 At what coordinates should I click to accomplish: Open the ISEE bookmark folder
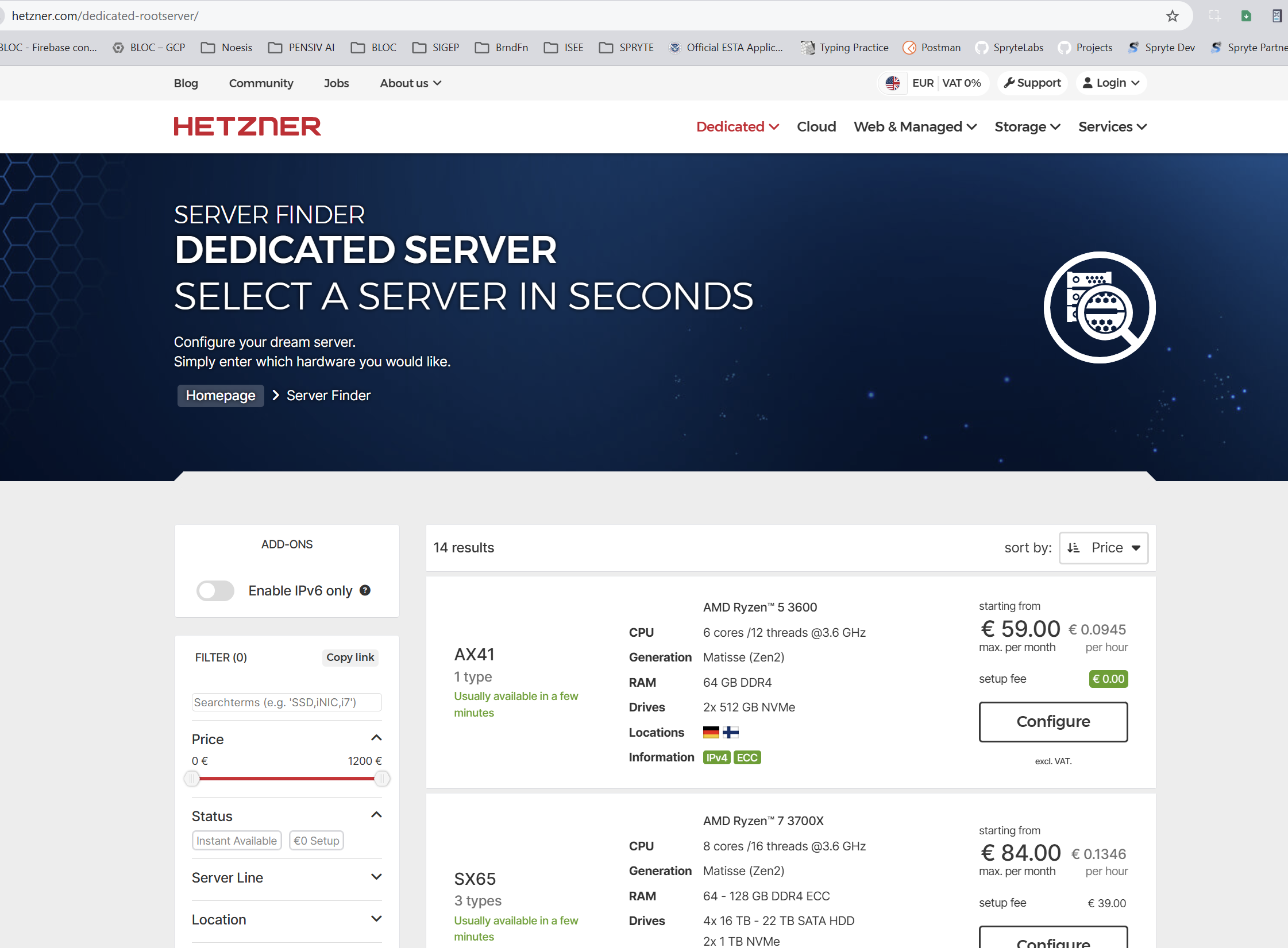click(564, 48)
